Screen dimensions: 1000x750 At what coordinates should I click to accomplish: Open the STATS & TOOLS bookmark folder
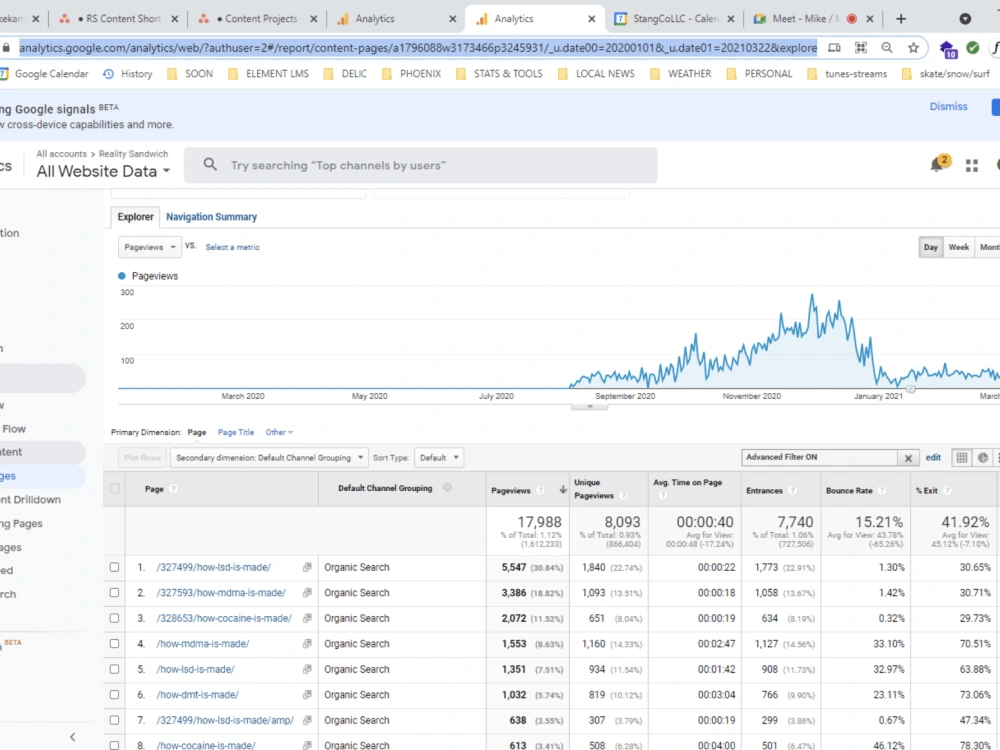[499, 74]
